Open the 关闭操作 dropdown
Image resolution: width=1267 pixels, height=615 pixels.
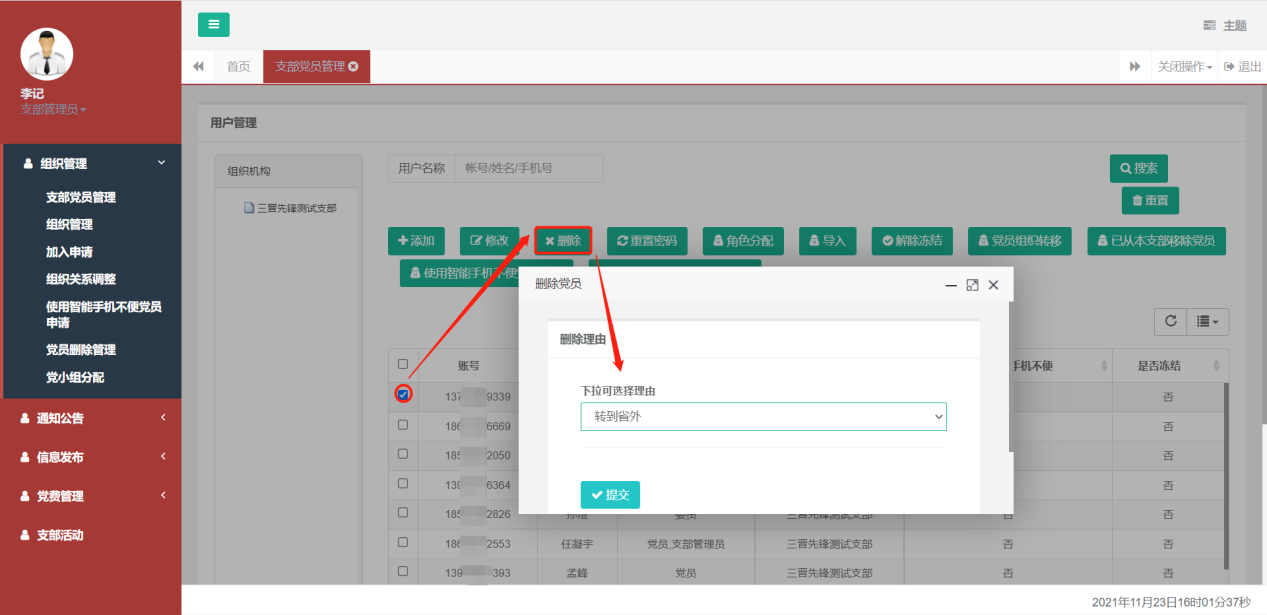1185,67
